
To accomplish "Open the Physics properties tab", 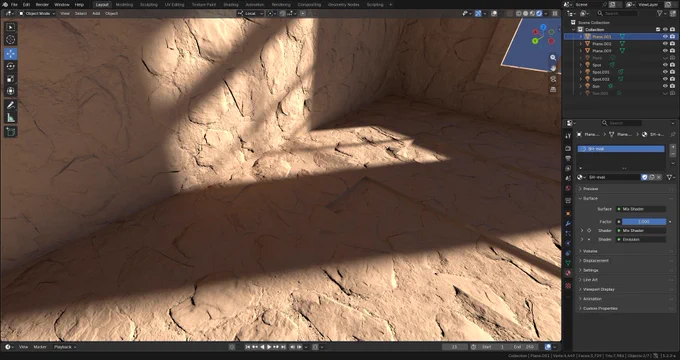I will pos(568,243).
